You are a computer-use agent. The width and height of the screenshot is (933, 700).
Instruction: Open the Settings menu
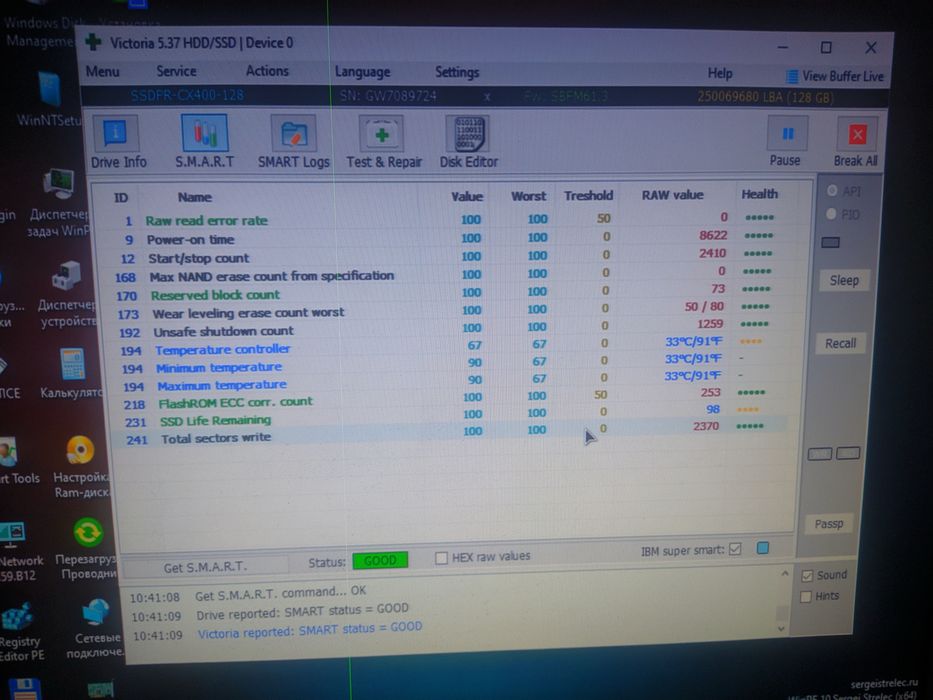[457, 72]
